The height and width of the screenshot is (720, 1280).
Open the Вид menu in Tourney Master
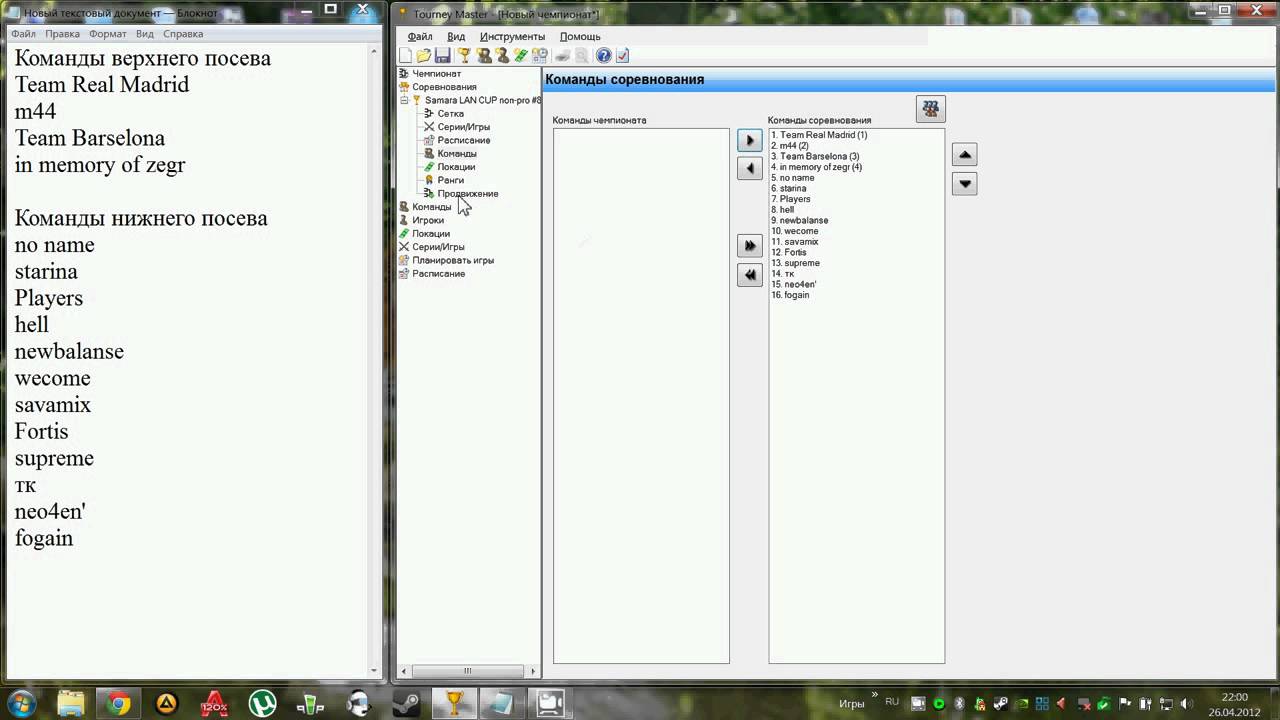456,37
